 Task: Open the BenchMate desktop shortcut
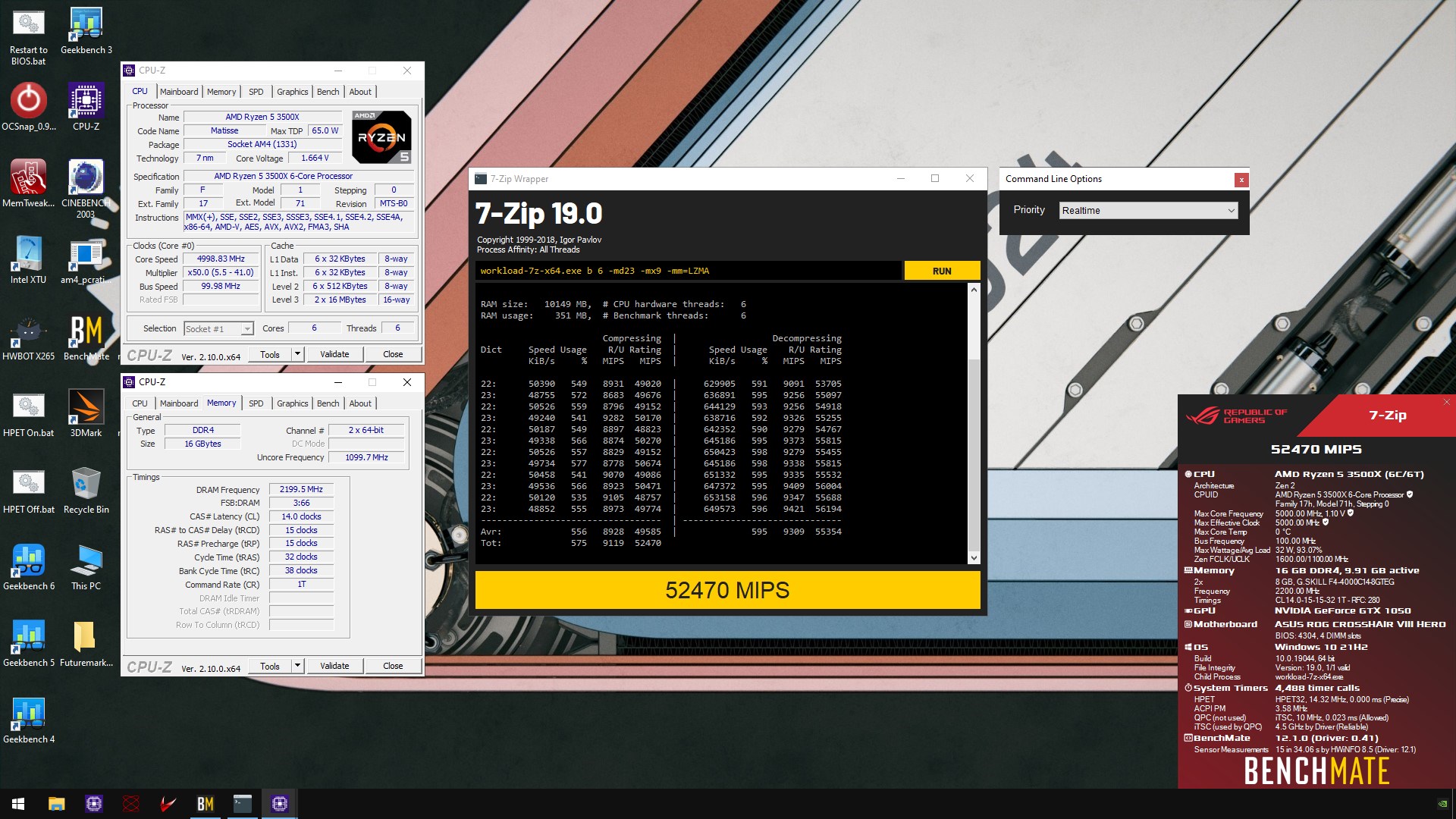click(86, 336)
